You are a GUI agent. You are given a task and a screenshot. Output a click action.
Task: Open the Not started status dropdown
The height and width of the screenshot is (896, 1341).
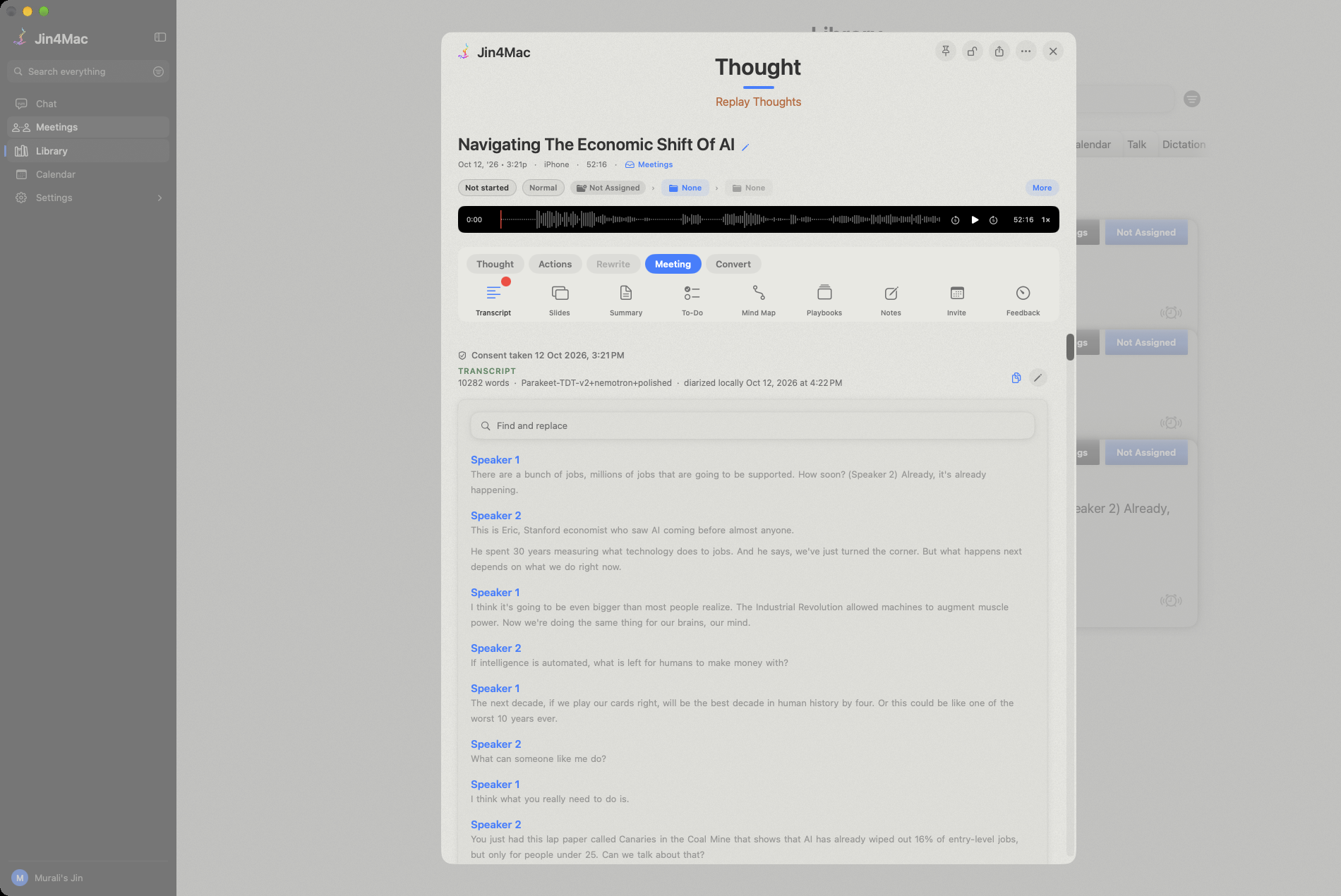coord(487,188)
